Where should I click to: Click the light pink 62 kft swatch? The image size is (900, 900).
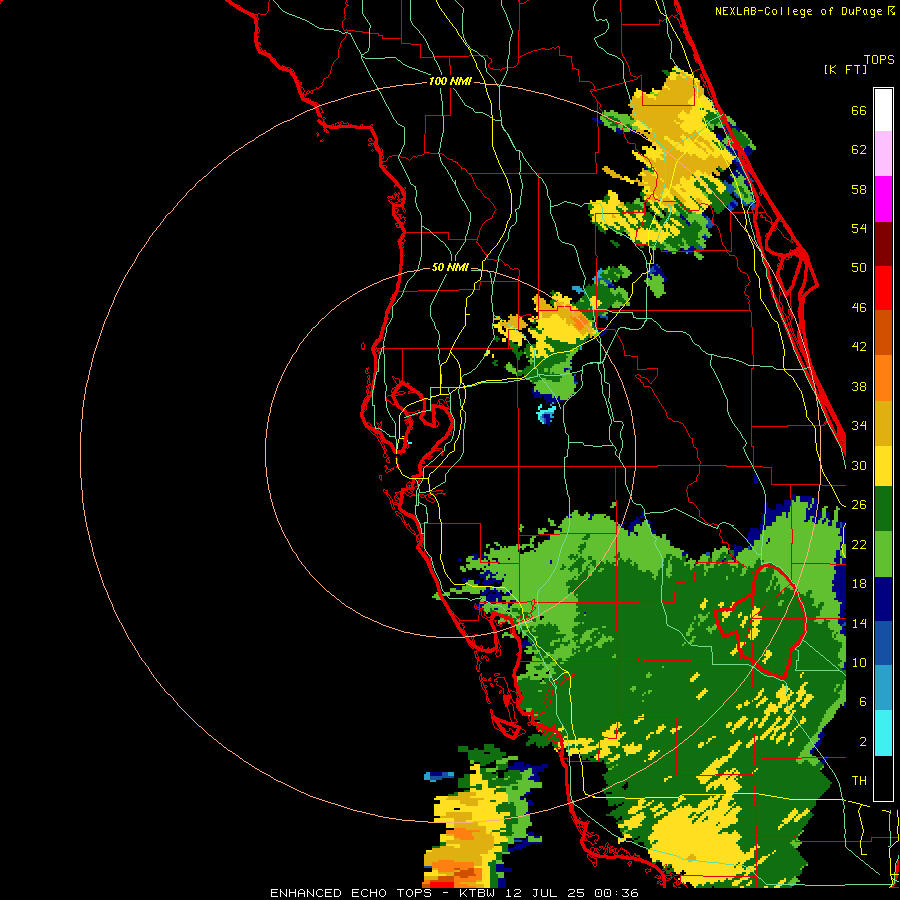(x=883, y=154)
